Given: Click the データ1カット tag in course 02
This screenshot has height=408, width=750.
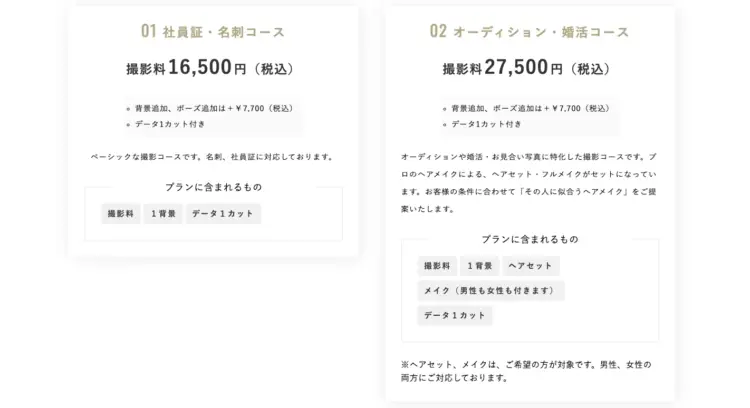Looking at the screenshot, I should point(455,316).
